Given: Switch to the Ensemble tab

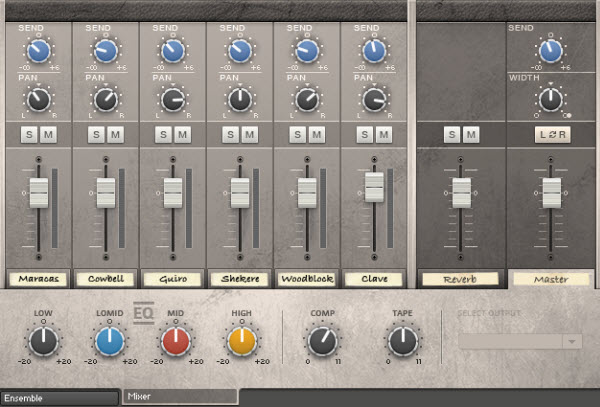Looking at the screenshot, I should point(60,398).
